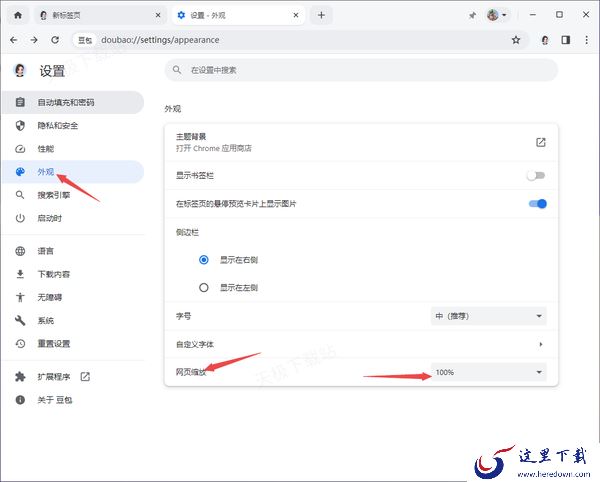Select 外观 in the settings sidebar
This screenshot has width=600, height=482.
click(73, 172)
